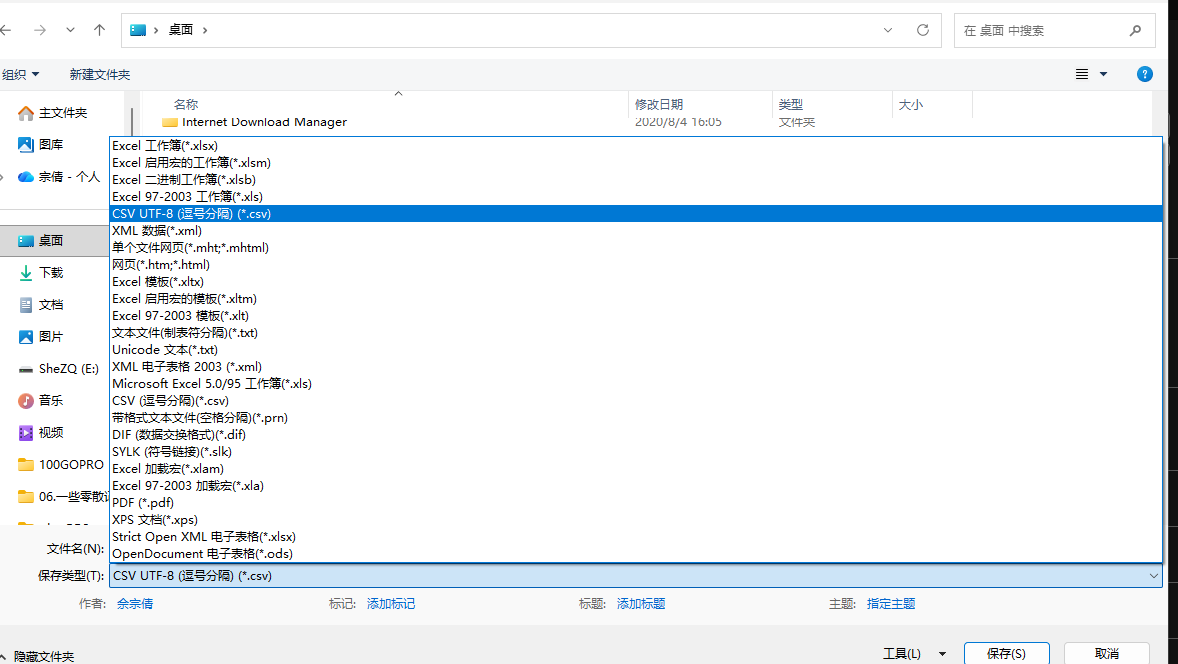Open 文档 folder in sidebar

pyautogui.click(x=41, y=304)
